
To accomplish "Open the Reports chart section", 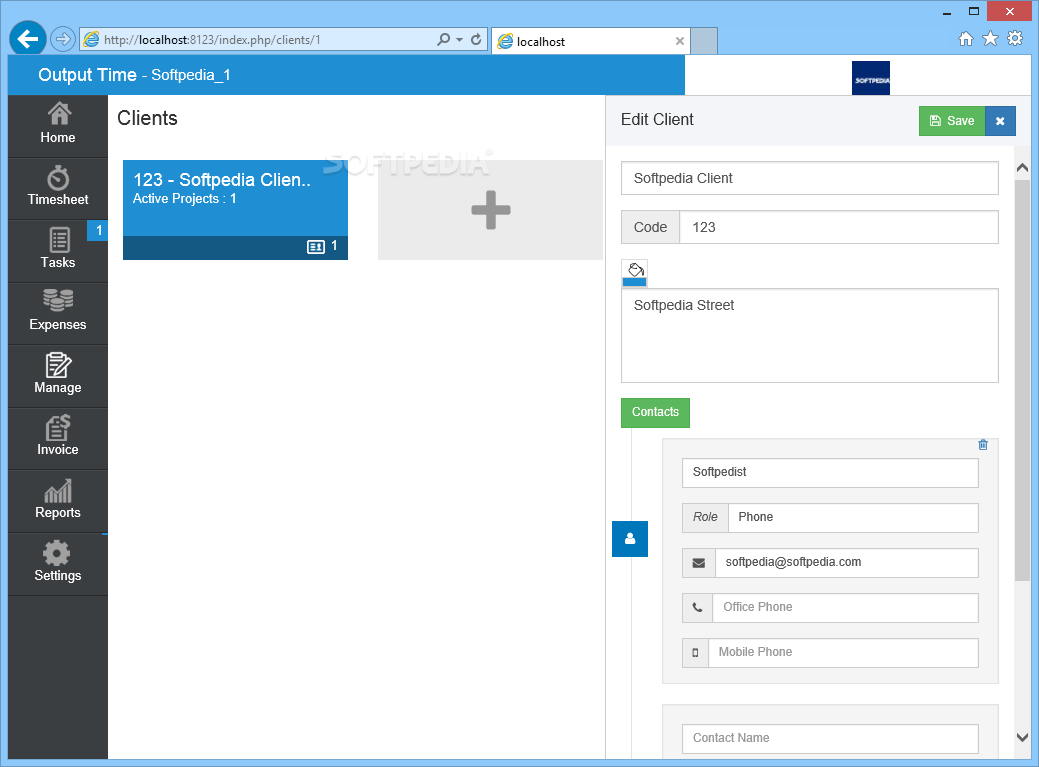I will 58,501.
